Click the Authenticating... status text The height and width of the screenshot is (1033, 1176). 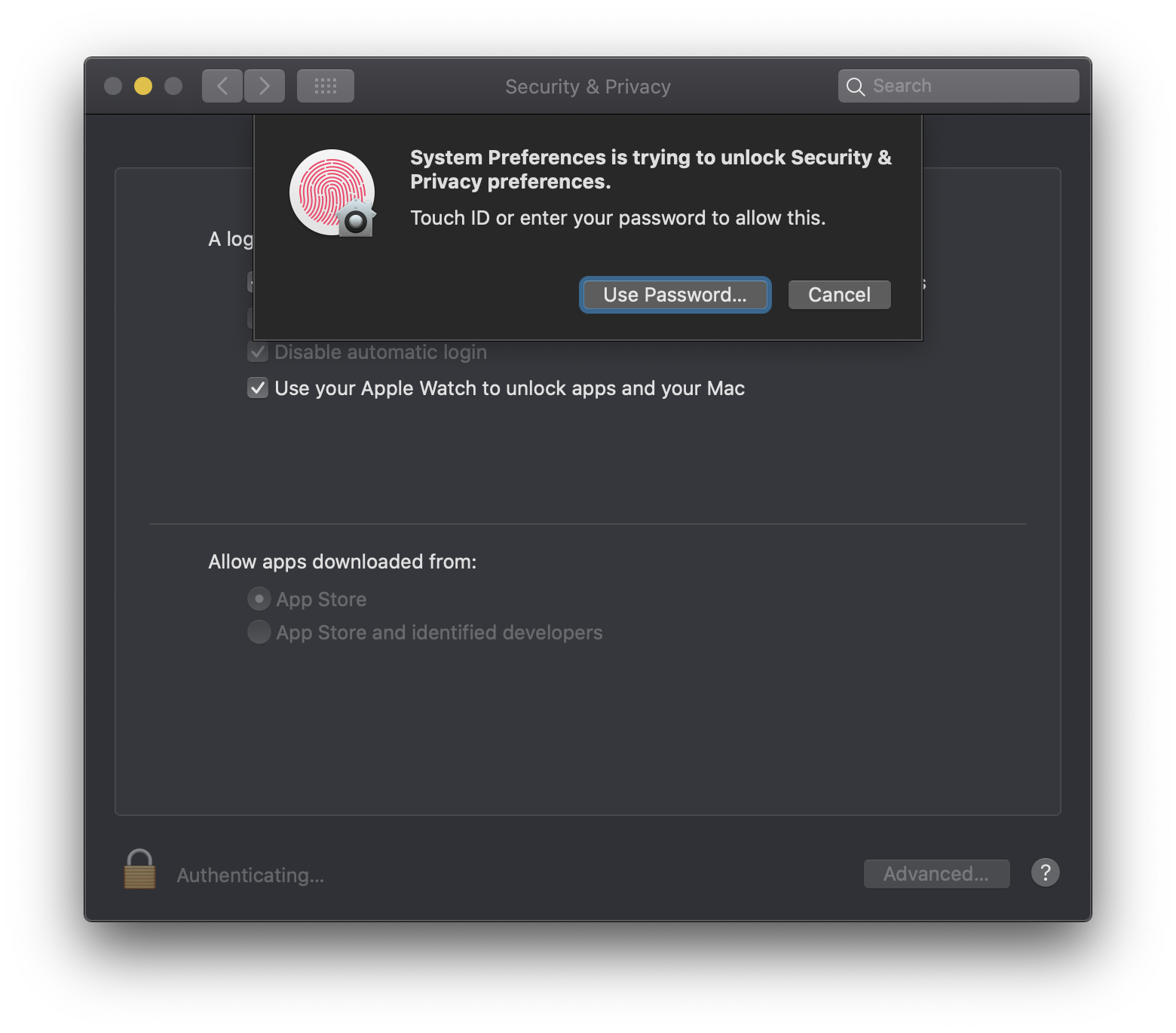[x=250, y=875]
